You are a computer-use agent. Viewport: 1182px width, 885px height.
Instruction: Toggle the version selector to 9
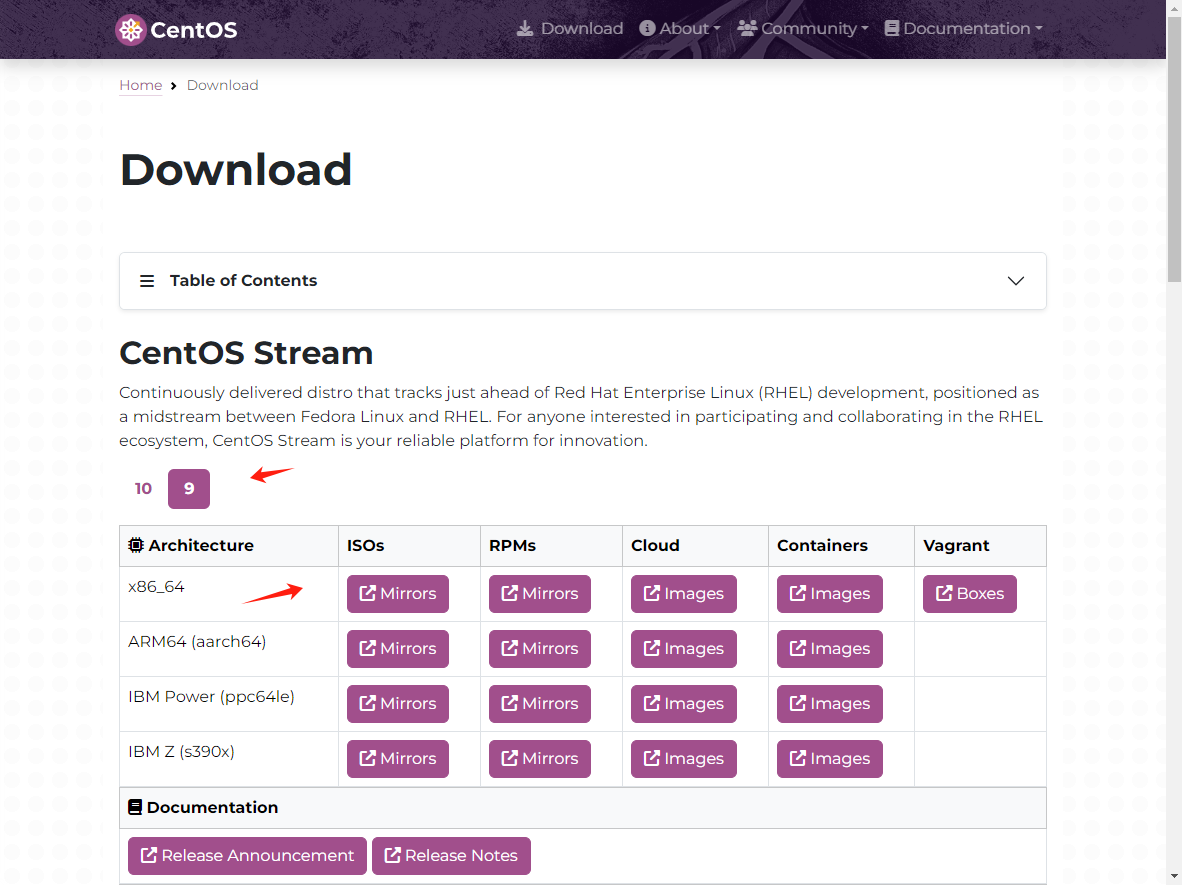pos(189,488)
